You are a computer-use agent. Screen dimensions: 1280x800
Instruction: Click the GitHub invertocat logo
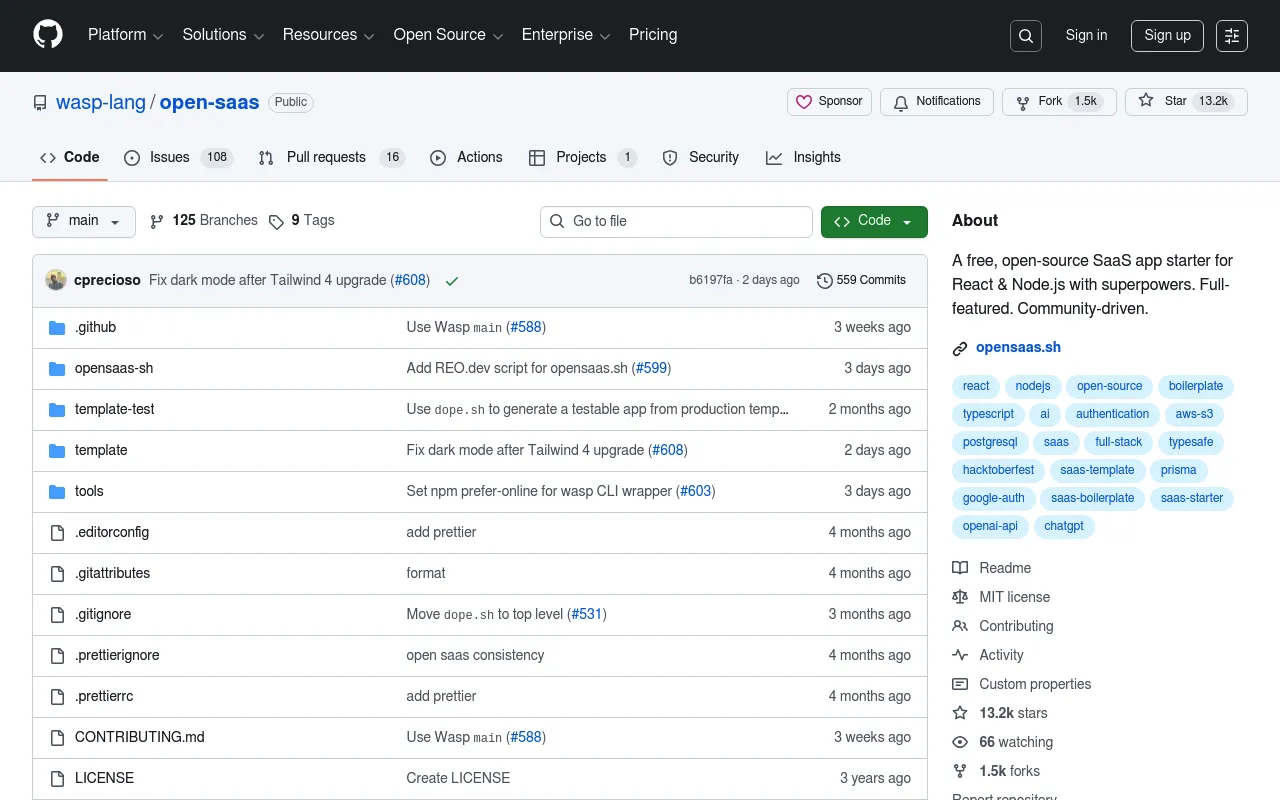tap(47, 35)
